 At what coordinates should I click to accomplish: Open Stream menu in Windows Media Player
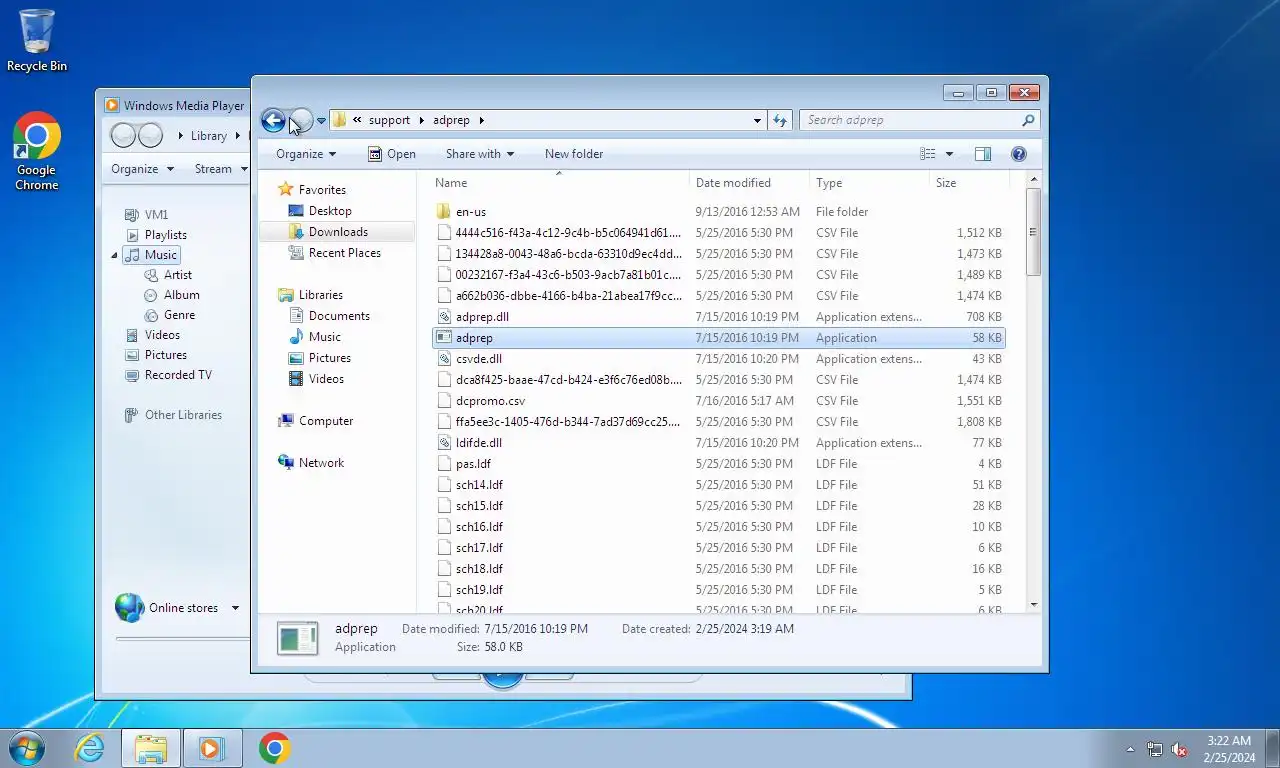[x=220, y=169]
